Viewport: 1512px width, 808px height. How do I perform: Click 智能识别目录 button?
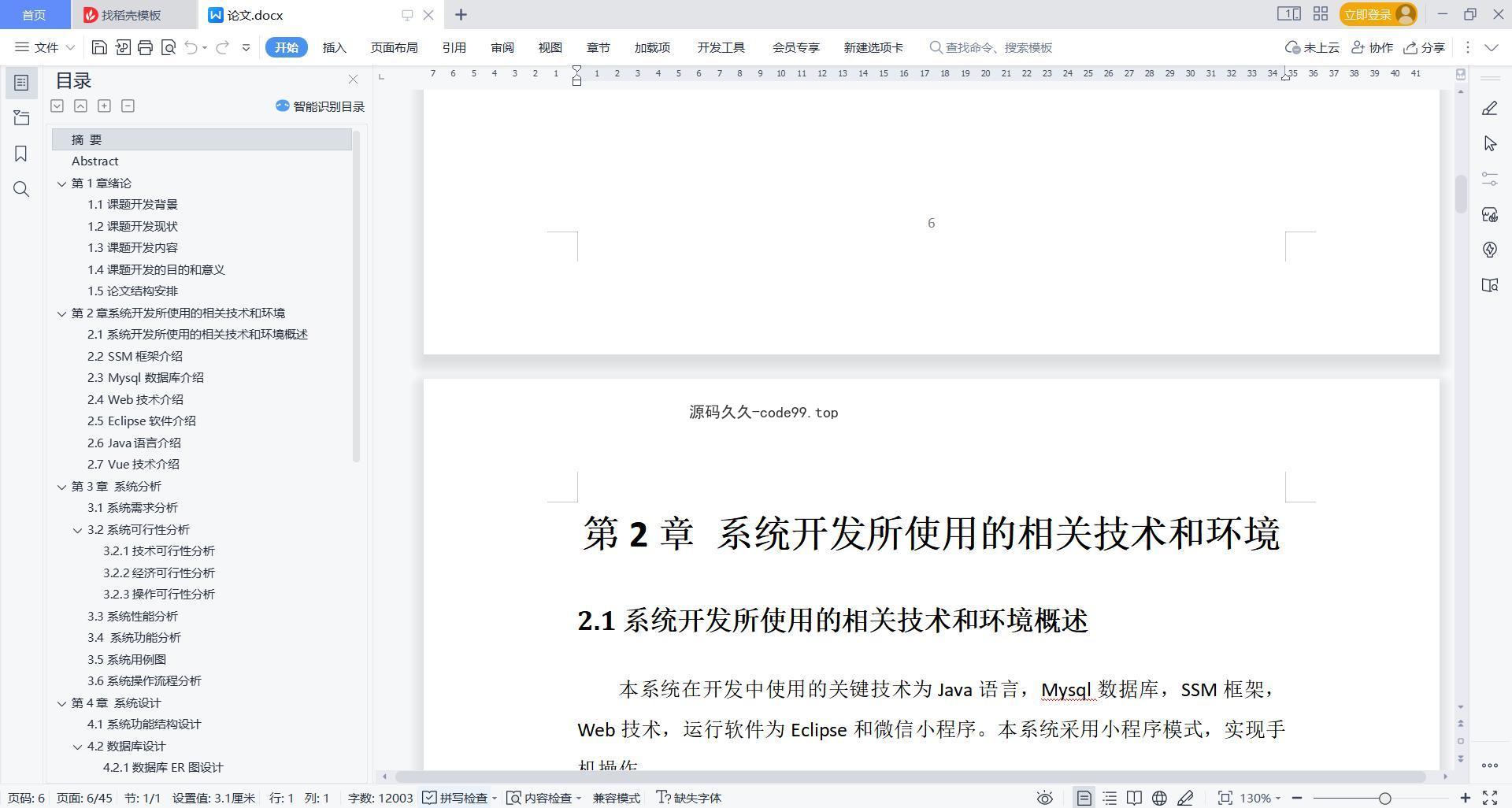[x=320, y=106]
